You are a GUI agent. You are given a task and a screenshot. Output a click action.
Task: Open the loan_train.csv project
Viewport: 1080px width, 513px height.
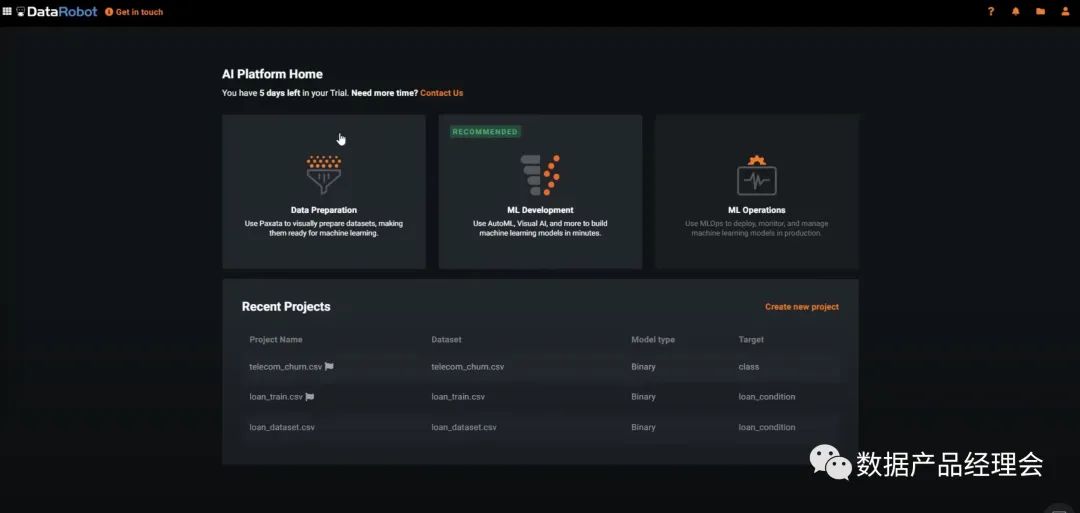276,397
